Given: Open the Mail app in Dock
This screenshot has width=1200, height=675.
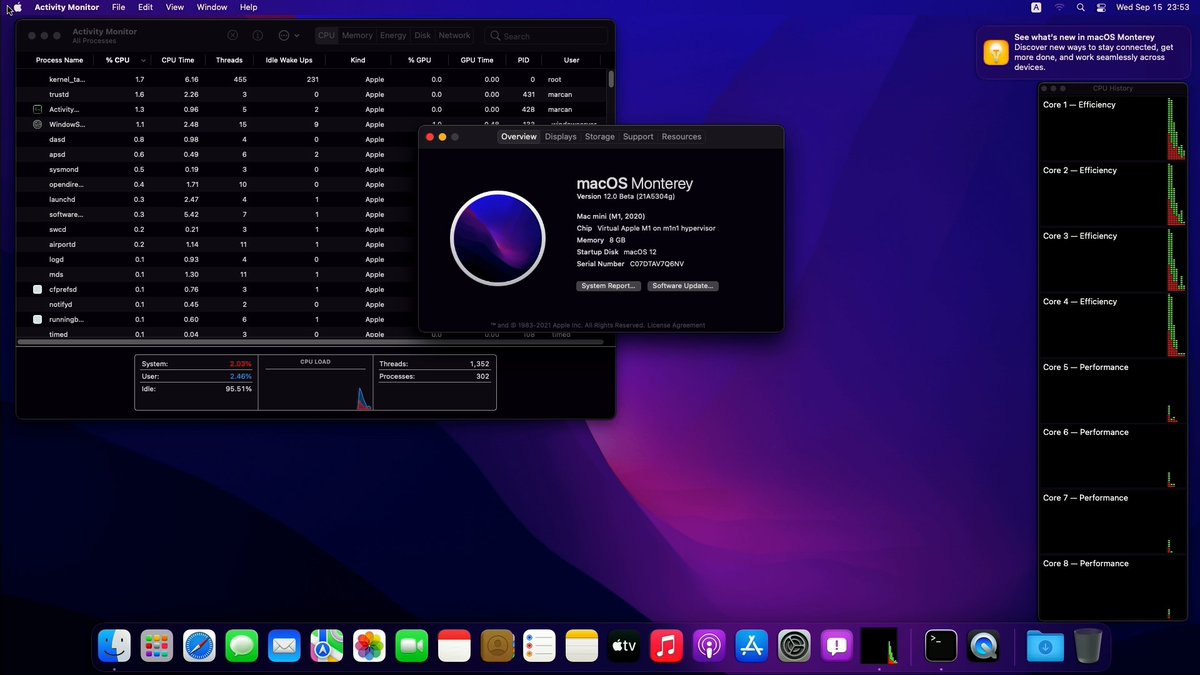Looking at the screenshot, I should click(284, 646).
